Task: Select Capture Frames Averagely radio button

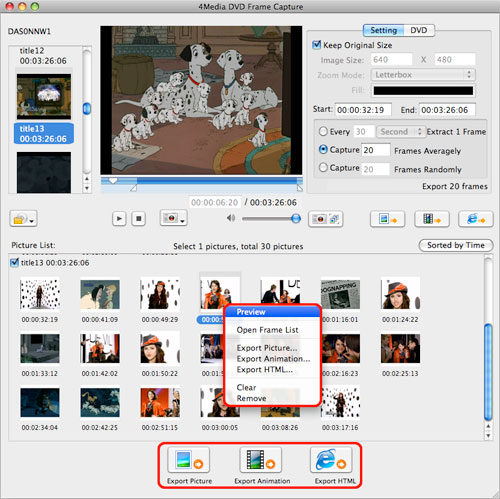Action: (323, 149)
